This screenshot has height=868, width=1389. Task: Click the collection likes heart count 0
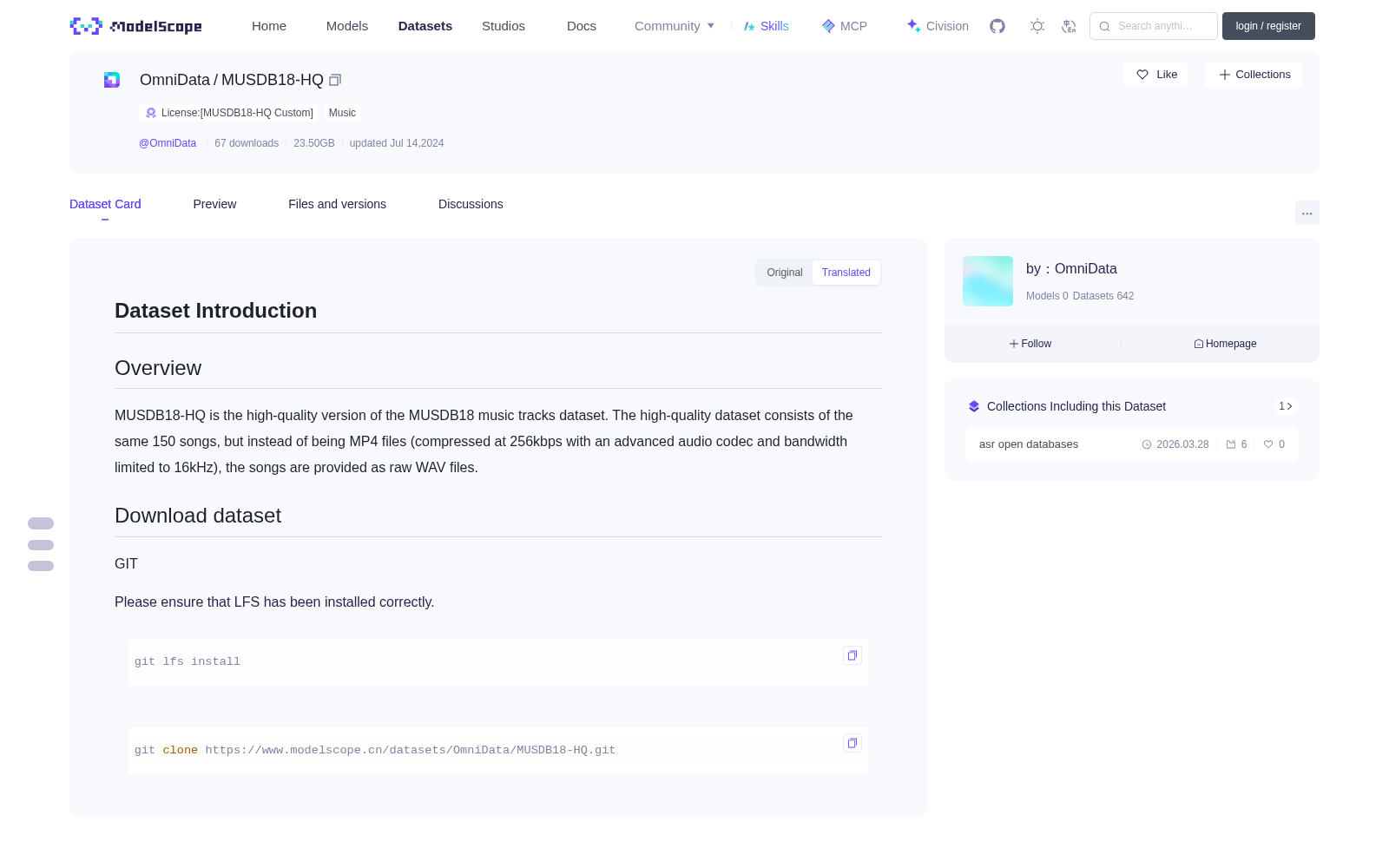click(1274, 444)
